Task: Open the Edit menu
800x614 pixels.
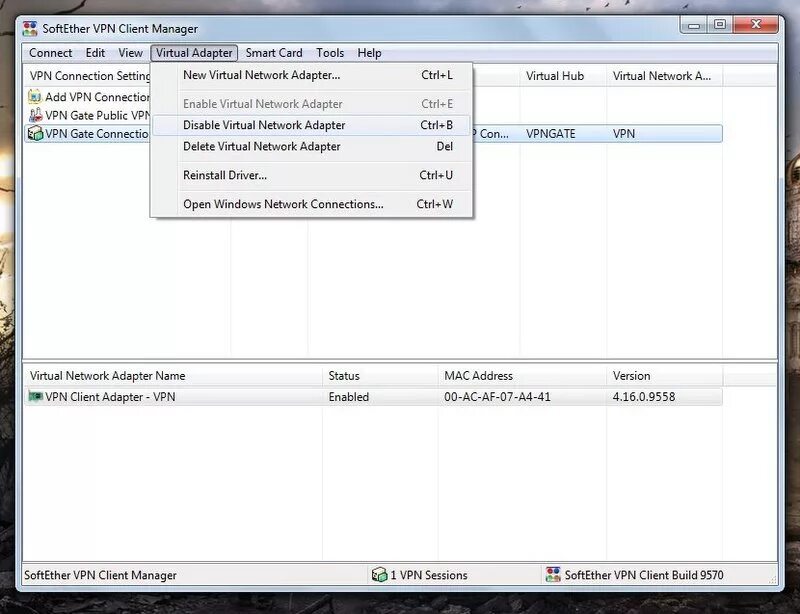Action: coord(95,53)
